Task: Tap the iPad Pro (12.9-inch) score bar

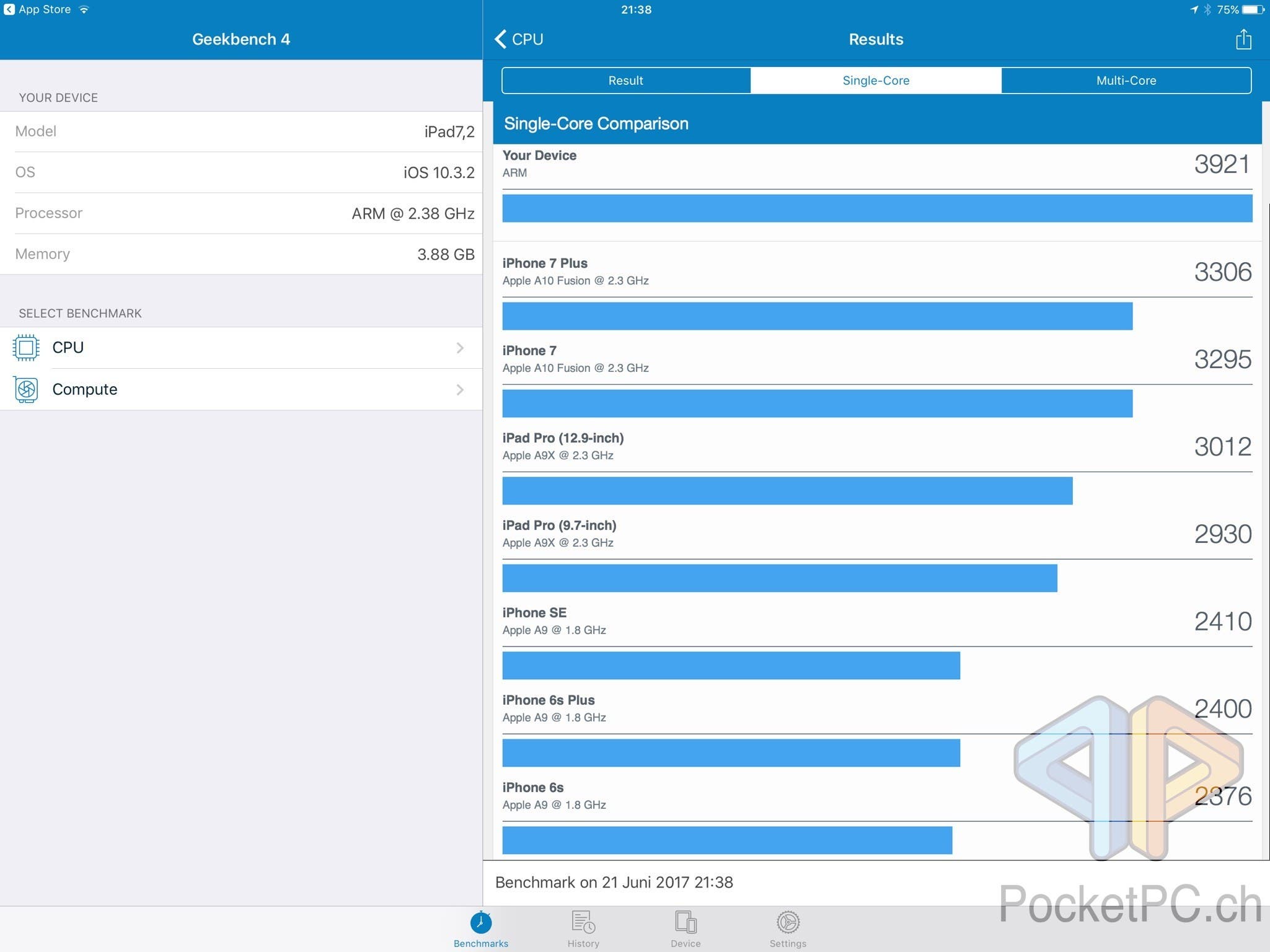Action: coord(787,491)
